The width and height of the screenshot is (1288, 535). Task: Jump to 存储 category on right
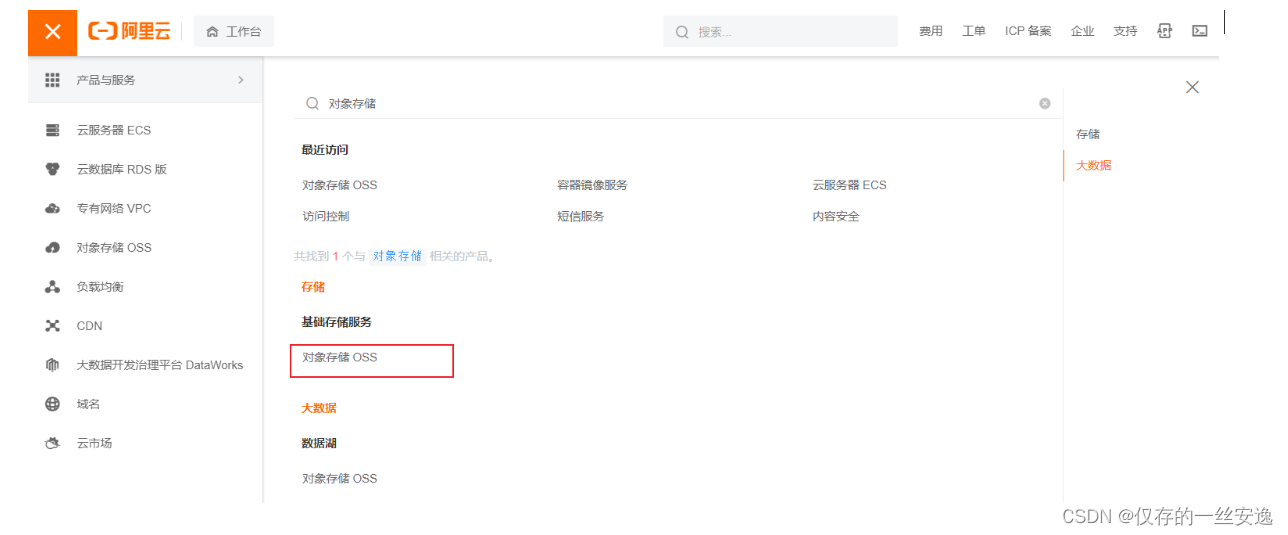pos(1088,134)
